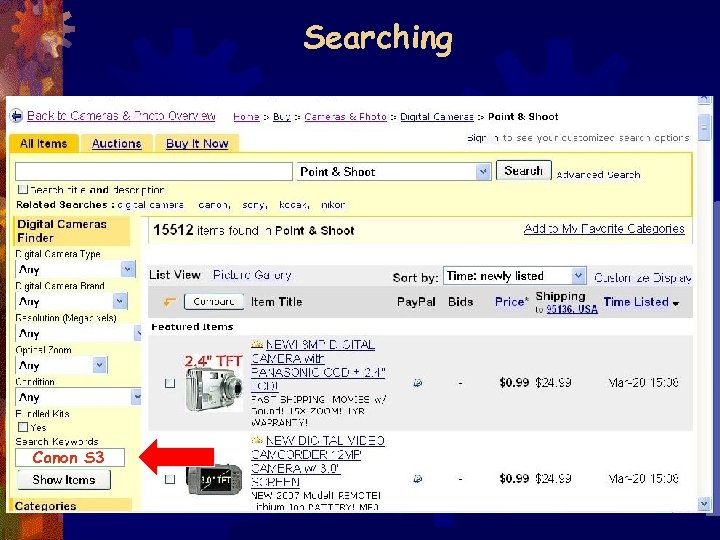The image size is (720, 540).
Task: Click the main search text field
Action: point(154,172)
